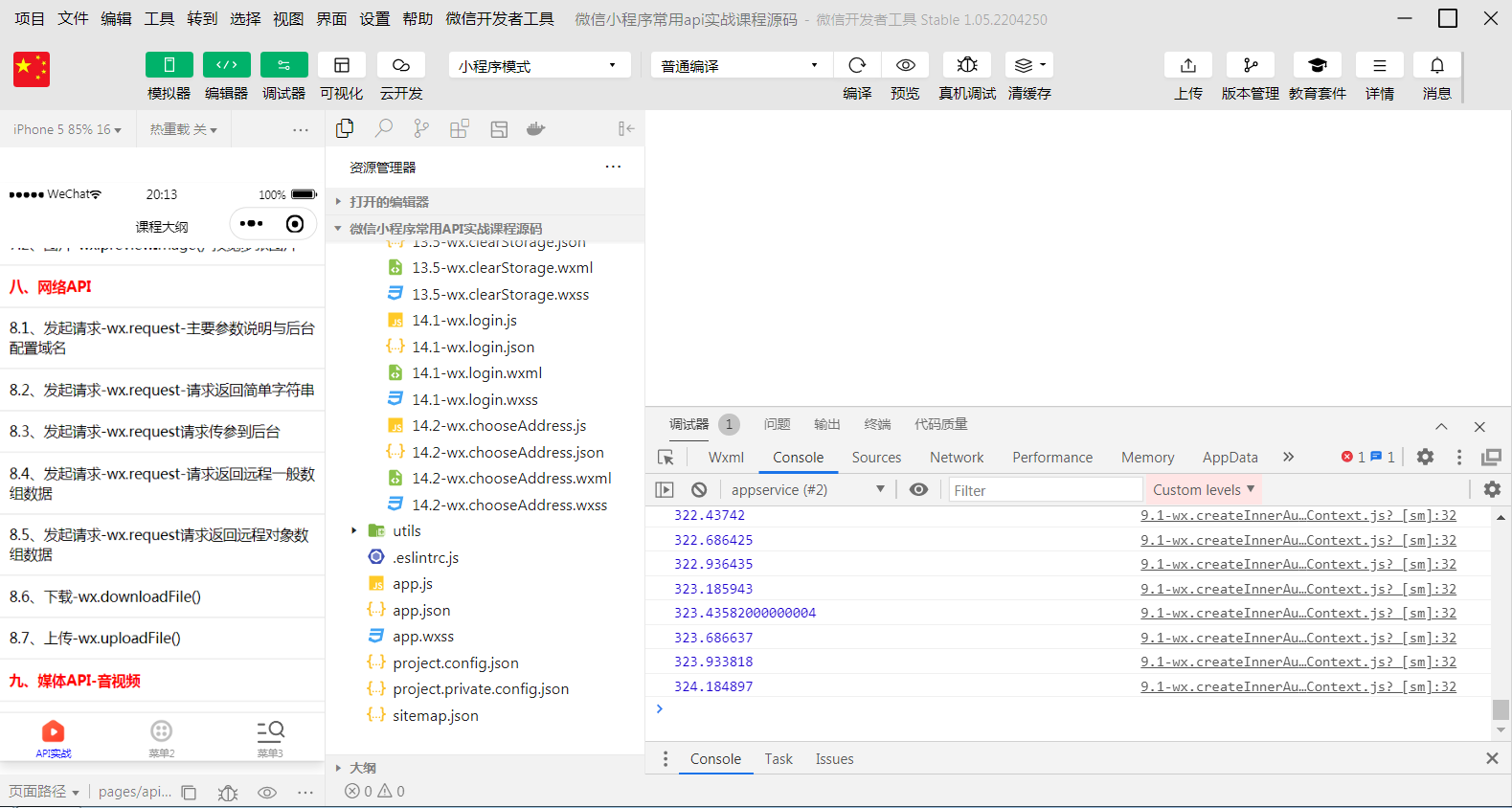This screenshot has width=1512, height=808.
Task: Click the preview eye icon
Action: 905,65
